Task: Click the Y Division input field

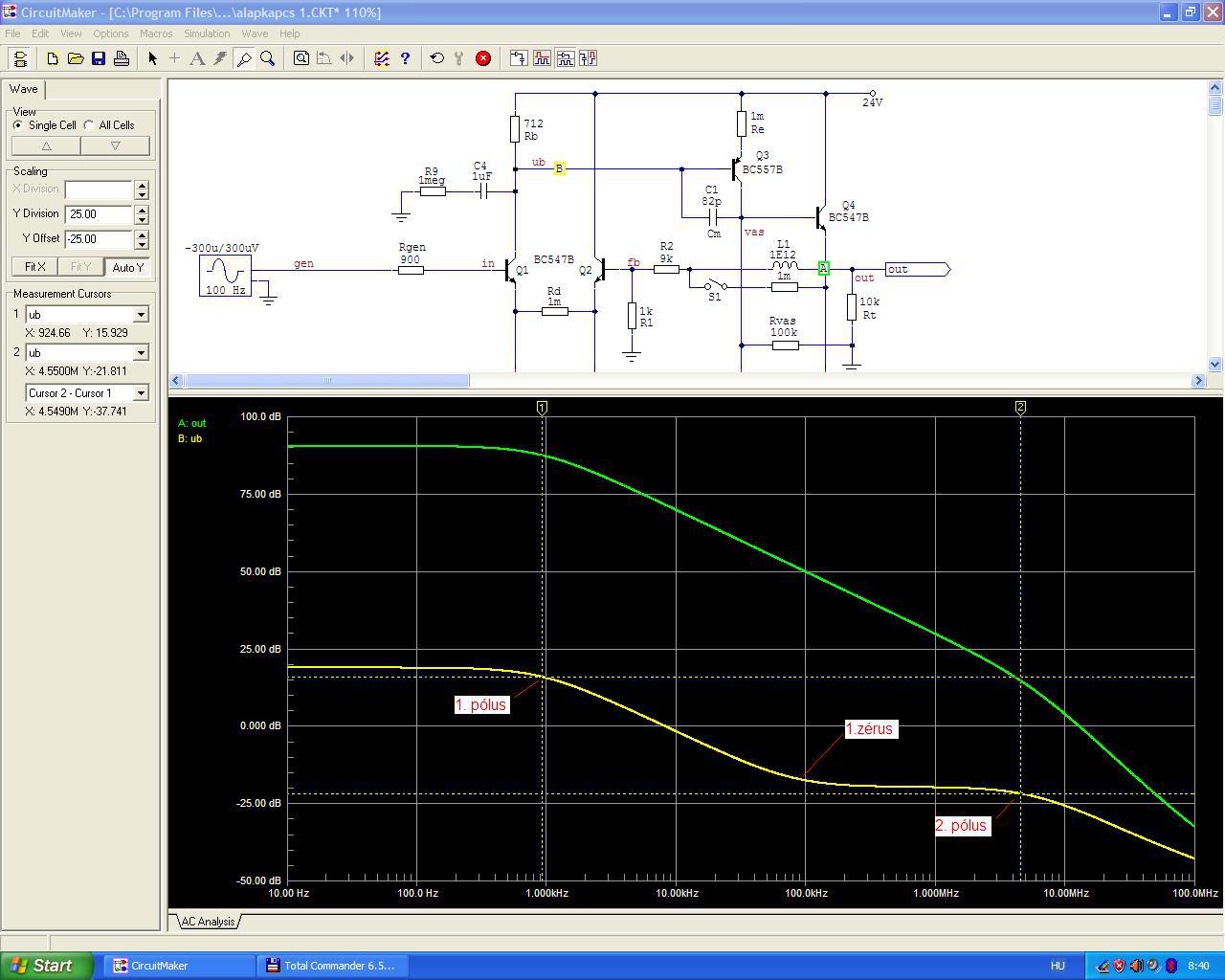Action: (99, 214)
